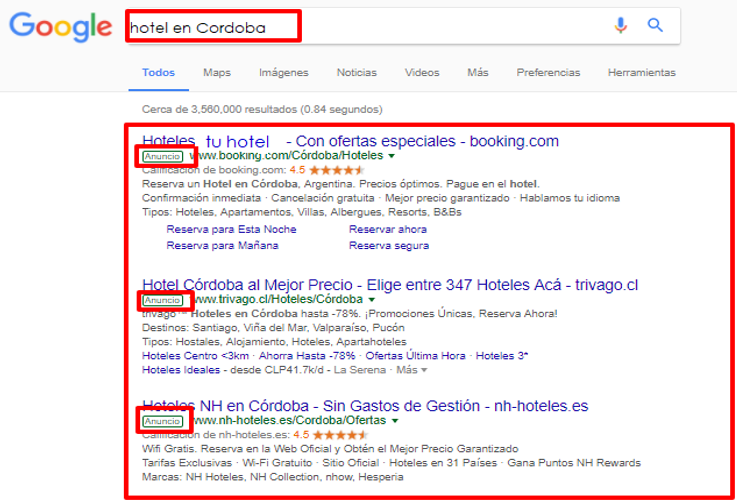Open the trivago.cl Hotel Córdoba ad title
The width and height of the screenshot is (737, 502).
(390, 285)
